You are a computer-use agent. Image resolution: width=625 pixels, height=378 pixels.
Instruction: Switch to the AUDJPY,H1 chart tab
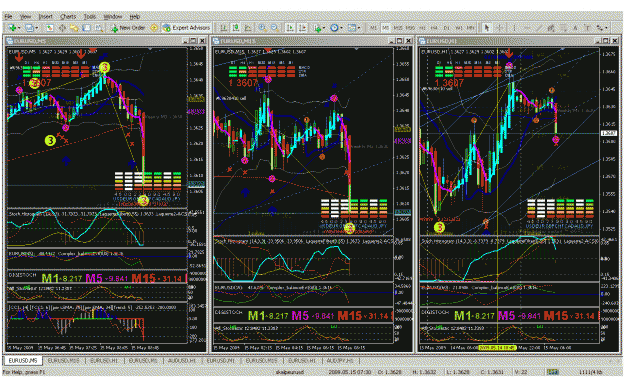340,360
